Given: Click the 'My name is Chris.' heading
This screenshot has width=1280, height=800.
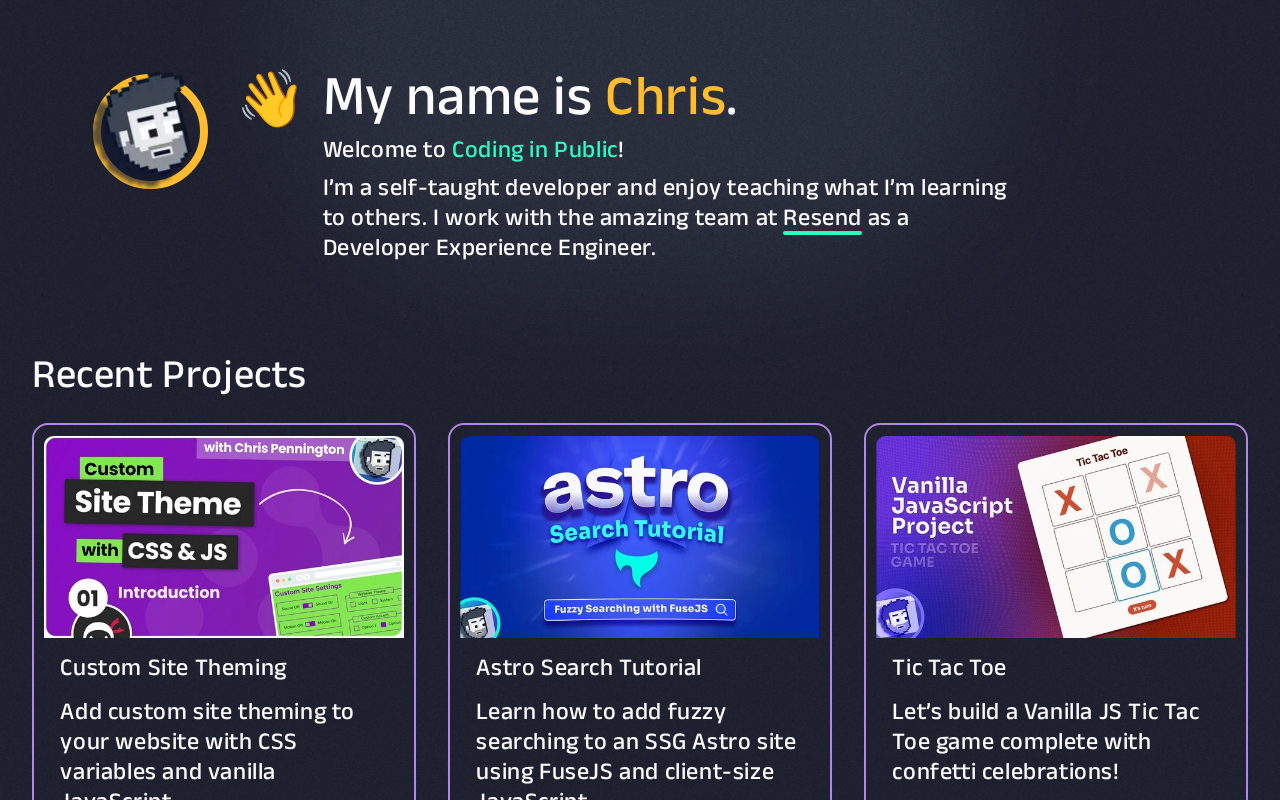Looking at the screenshot, I should click(530, 97).
